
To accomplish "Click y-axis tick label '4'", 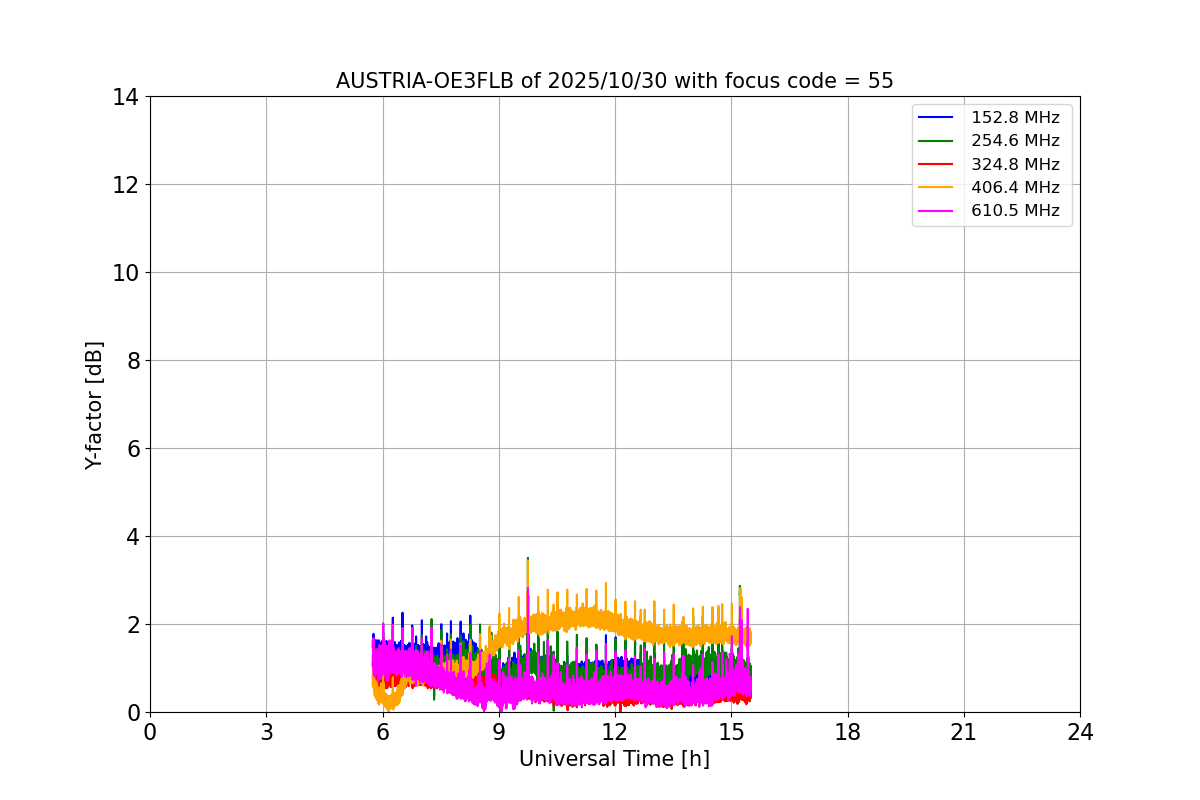I will click(x=132, y=537).
